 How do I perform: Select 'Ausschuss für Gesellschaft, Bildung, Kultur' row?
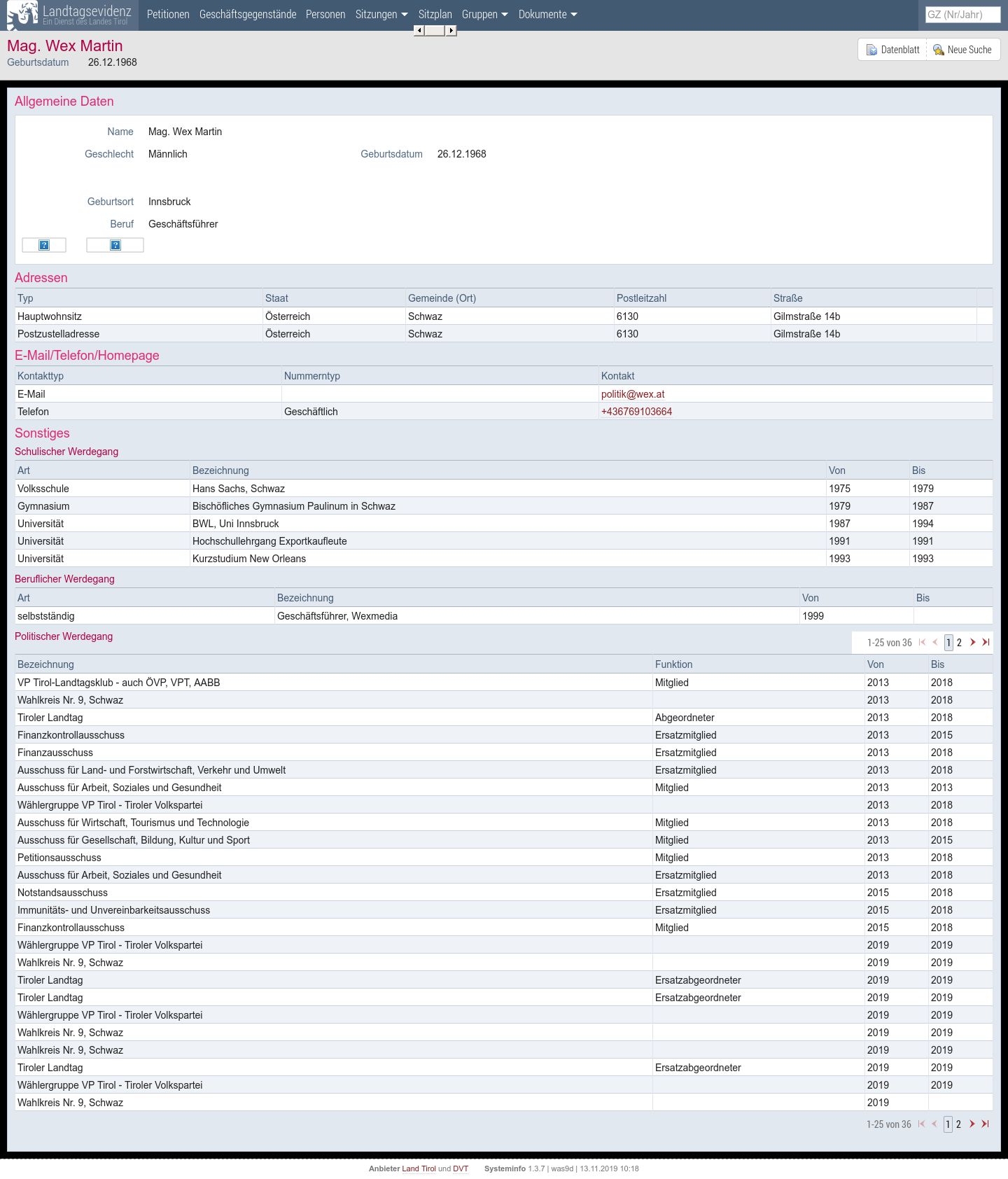(503, 840)
